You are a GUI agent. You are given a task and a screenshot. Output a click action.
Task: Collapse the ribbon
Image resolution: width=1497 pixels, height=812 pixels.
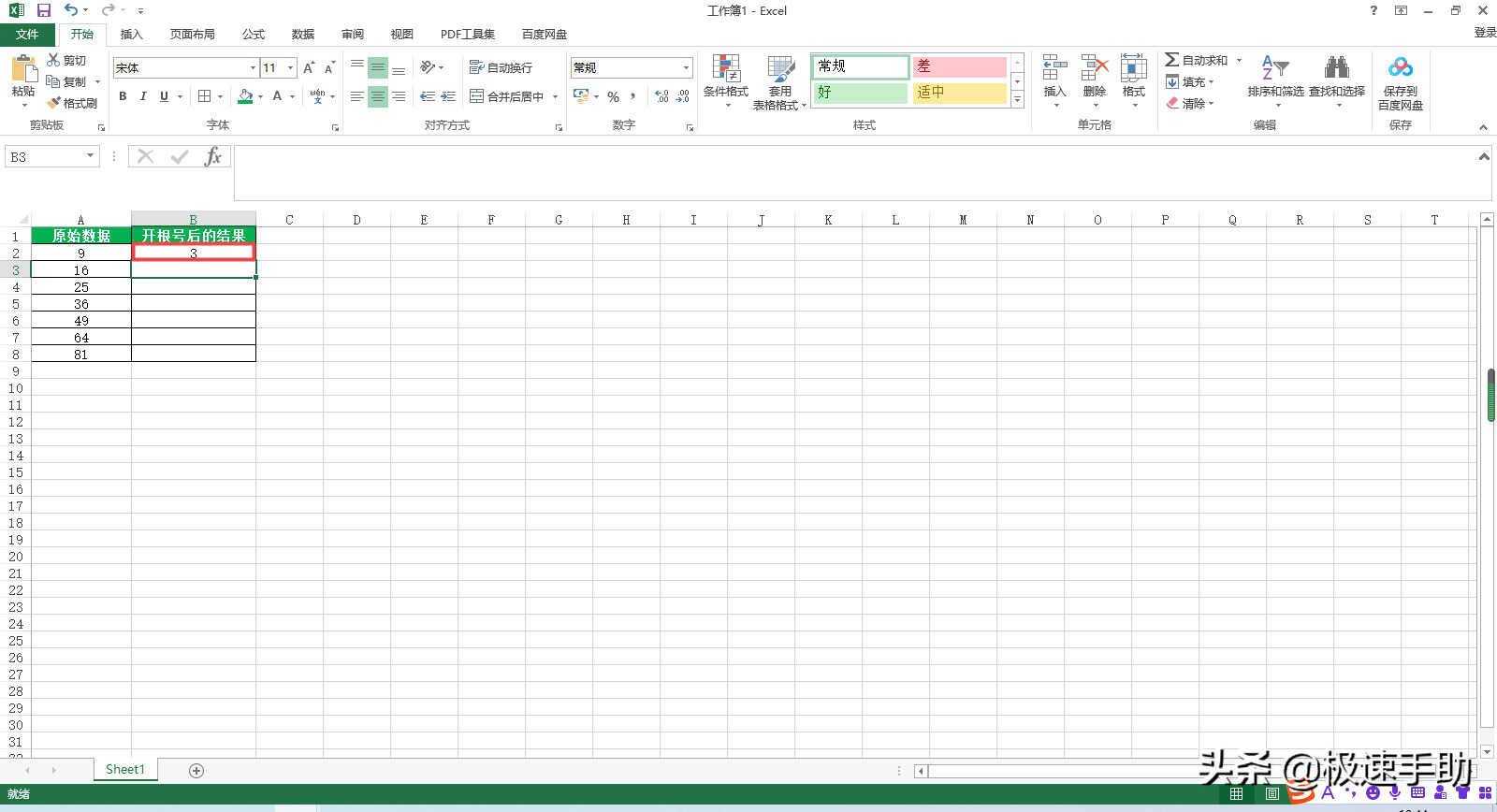click(1483, 127)
